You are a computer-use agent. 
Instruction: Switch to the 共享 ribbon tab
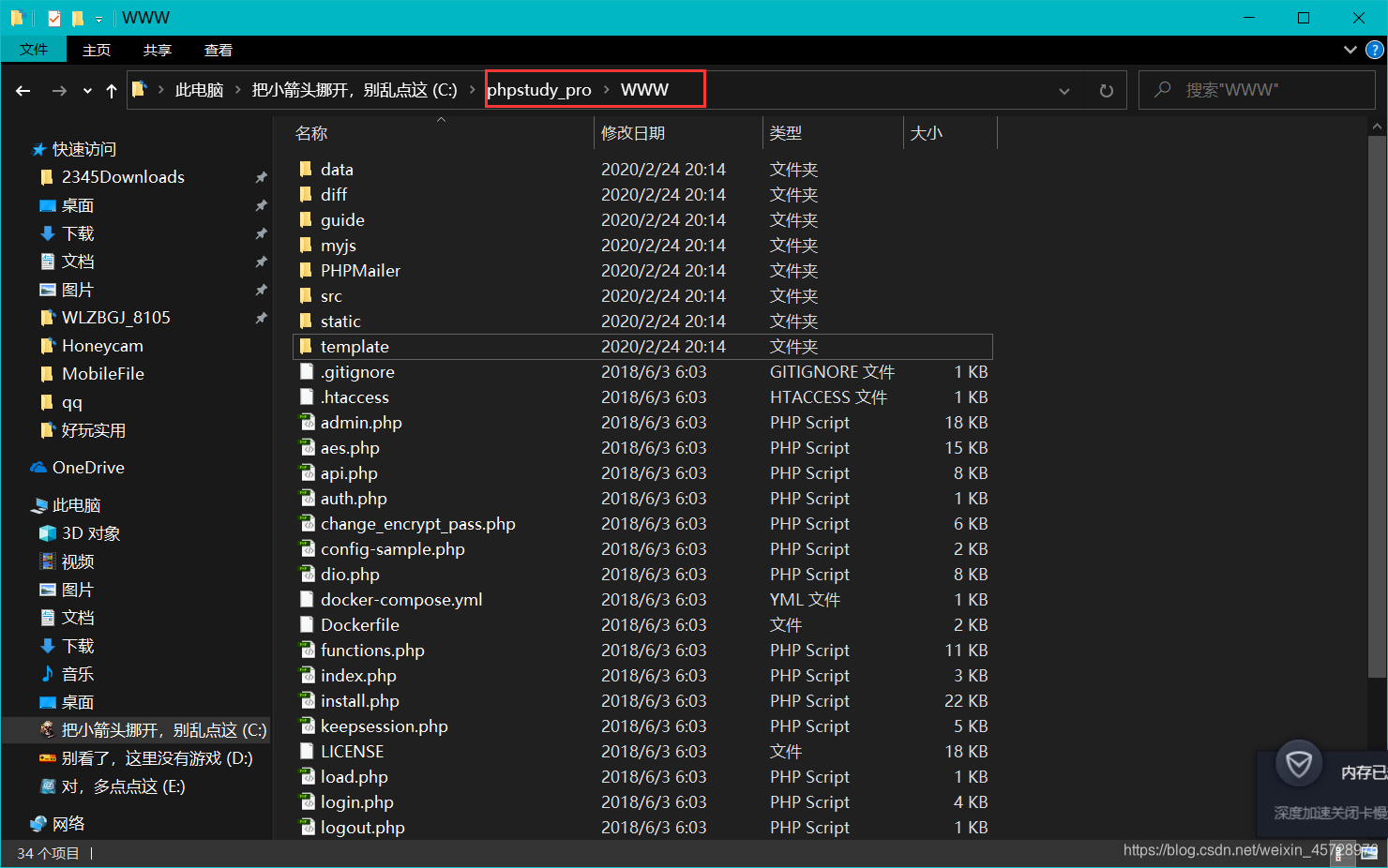click(x=158, y=50)
